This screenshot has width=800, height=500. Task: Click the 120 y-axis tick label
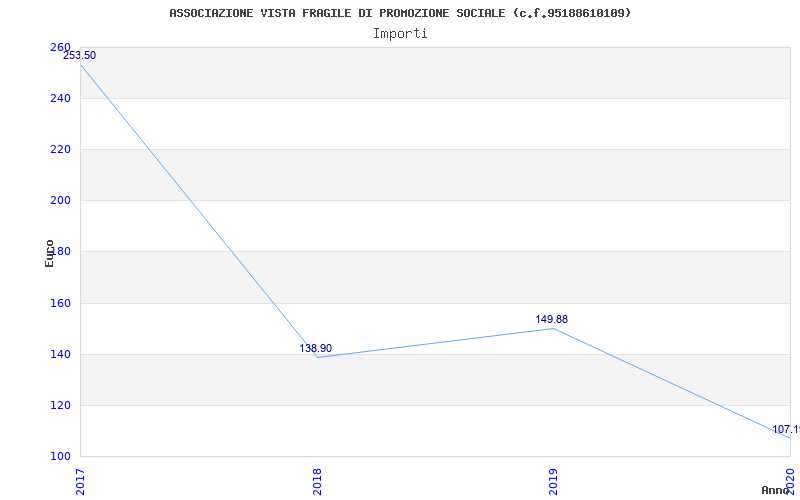click(60, 405)
